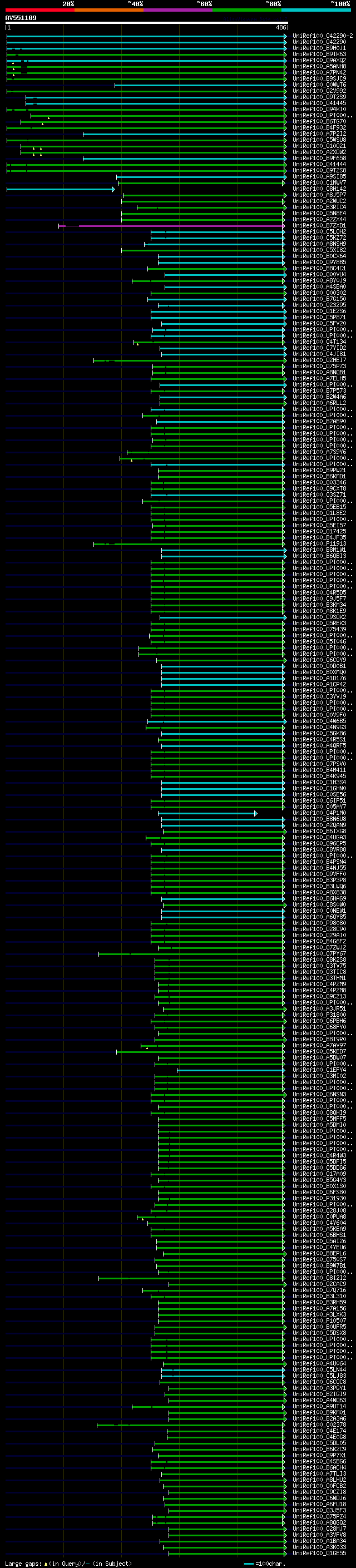The image size is (356, 1568).
Task: Click hit label UniRef100_B7ZXD1
Action: pyautogui.click(x=319, y=225)
